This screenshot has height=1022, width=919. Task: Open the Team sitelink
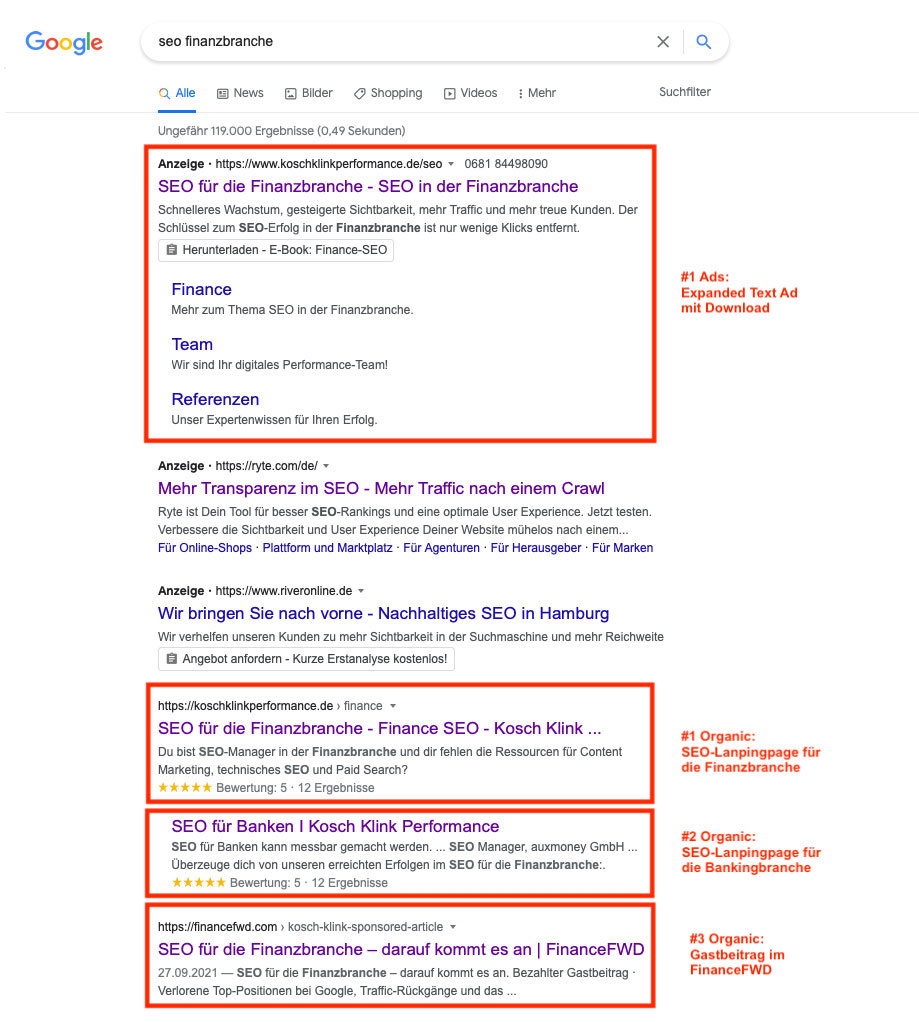[x=192, y=344]
